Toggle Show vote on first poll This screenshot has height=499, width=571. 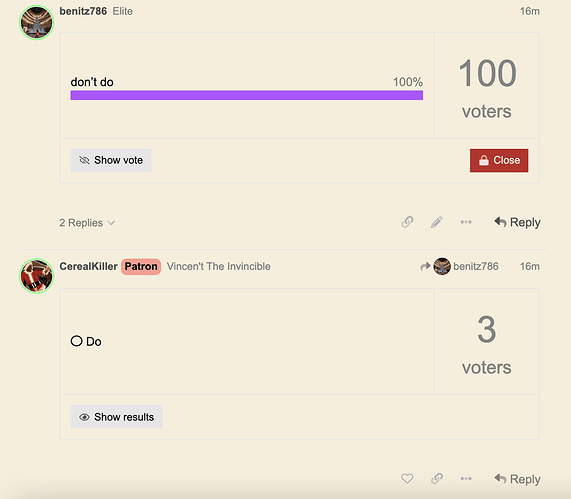coord(111,160)
